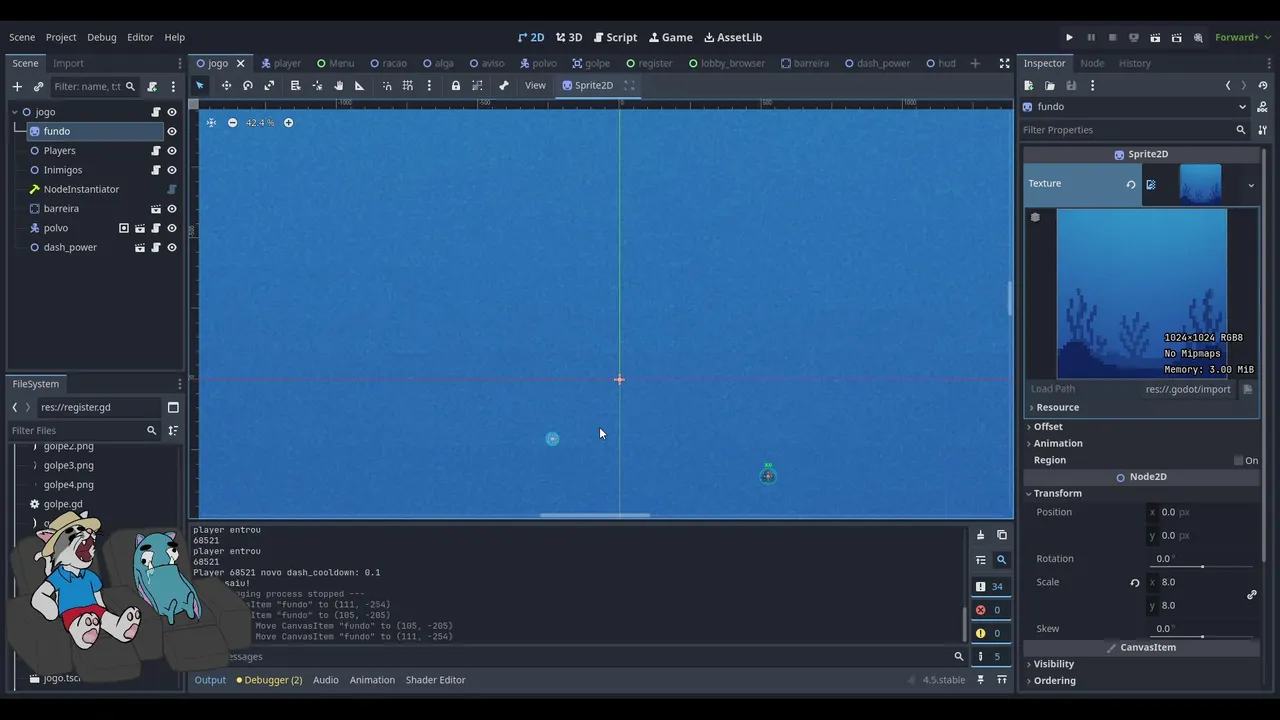1280x720 pixels.
Task: Select the Move Mode tool
Action: pyautogui.click(x=226, y=86)
